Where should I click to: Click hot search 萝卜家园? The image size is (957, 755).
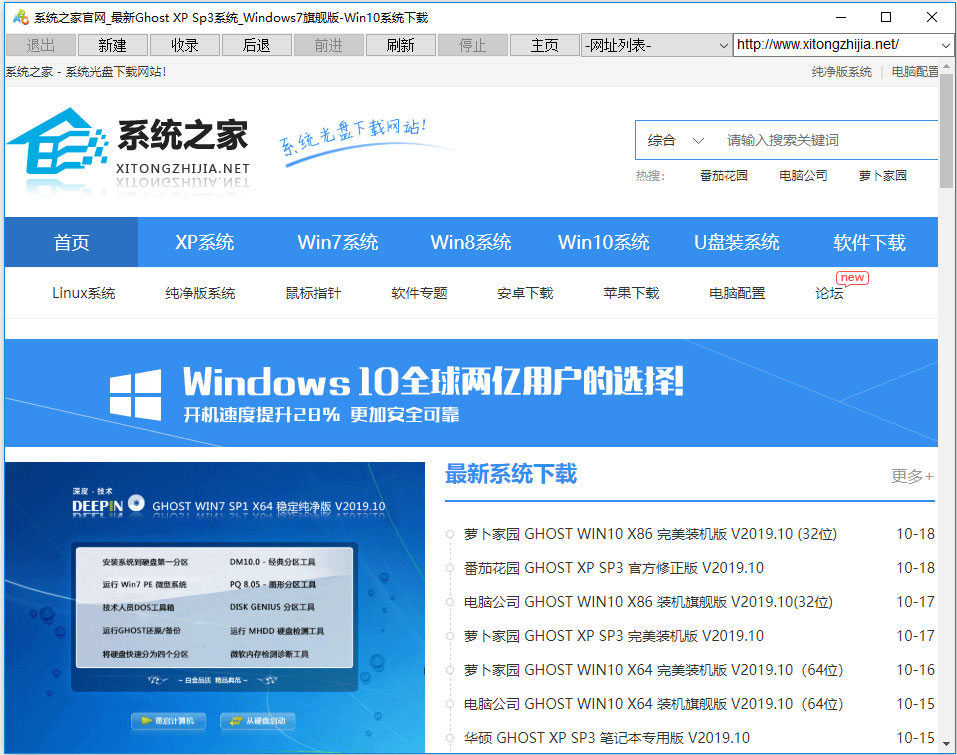coord(883,176)
